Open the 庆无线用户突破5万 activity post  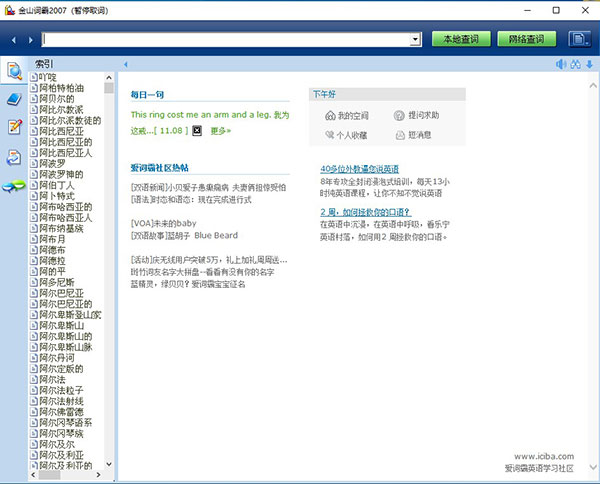pos(209,260)
